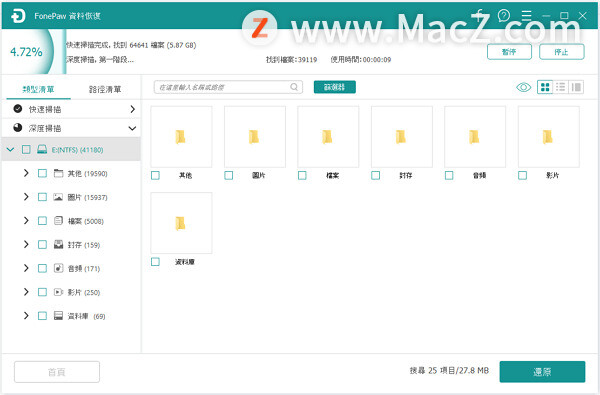600x395 pixels.
Task: Focus the name or path search field
Action: (228, 87)
